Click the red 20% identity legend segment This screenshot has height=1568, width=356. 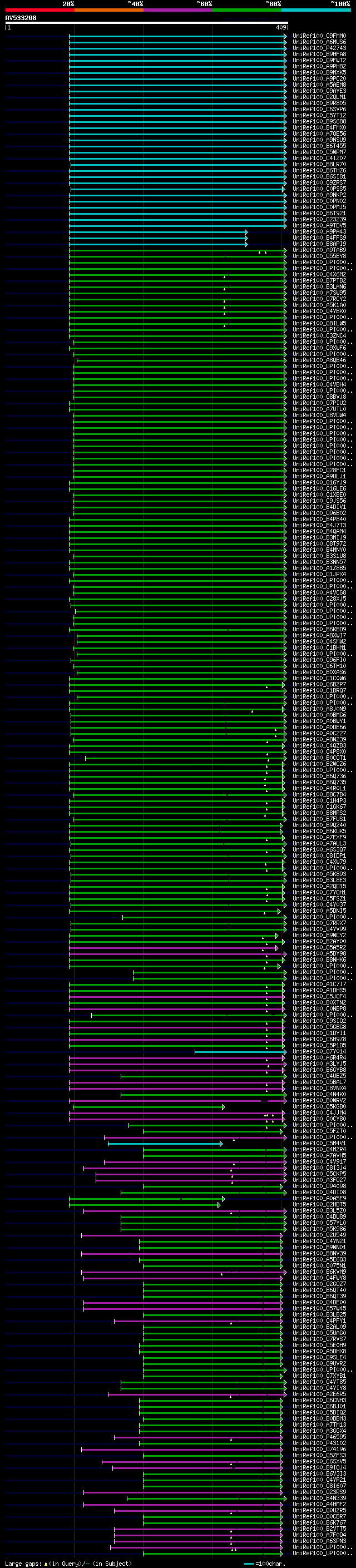39,10
